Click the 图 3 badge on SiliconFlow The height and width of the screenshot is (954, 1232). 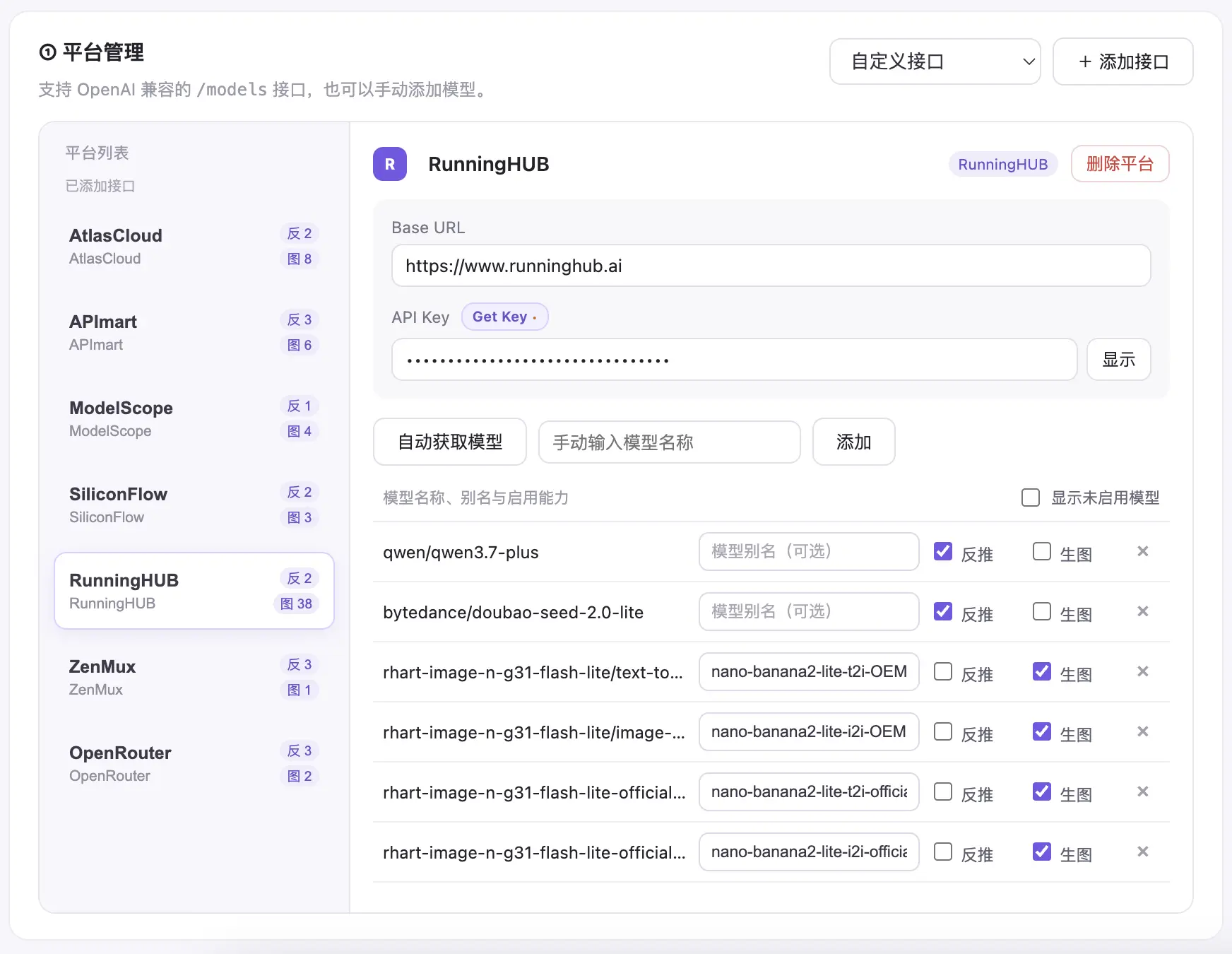(x=300, y=517)
